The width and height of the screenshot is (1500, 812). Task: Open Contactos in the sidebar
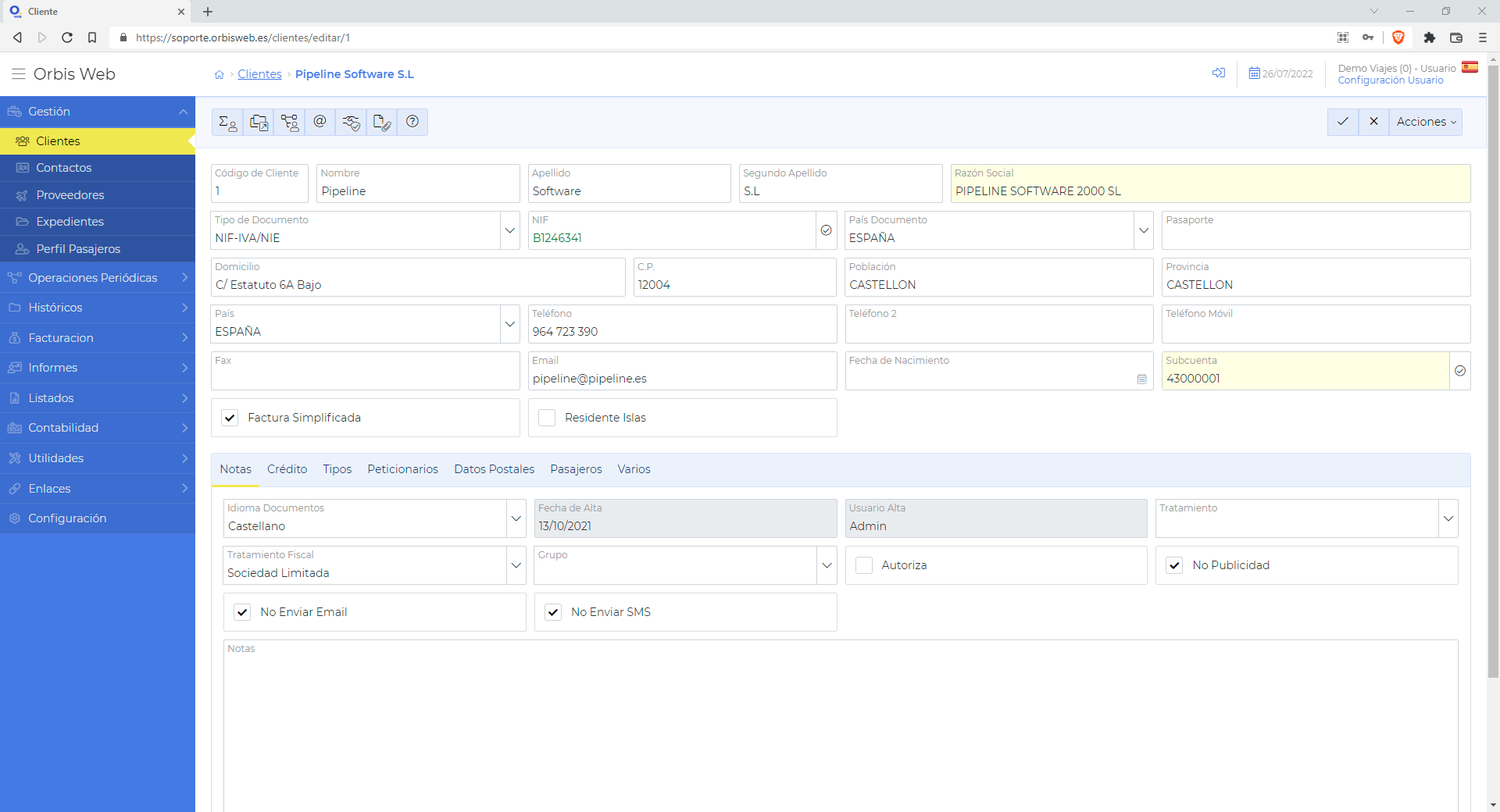(x=98, y=168)
